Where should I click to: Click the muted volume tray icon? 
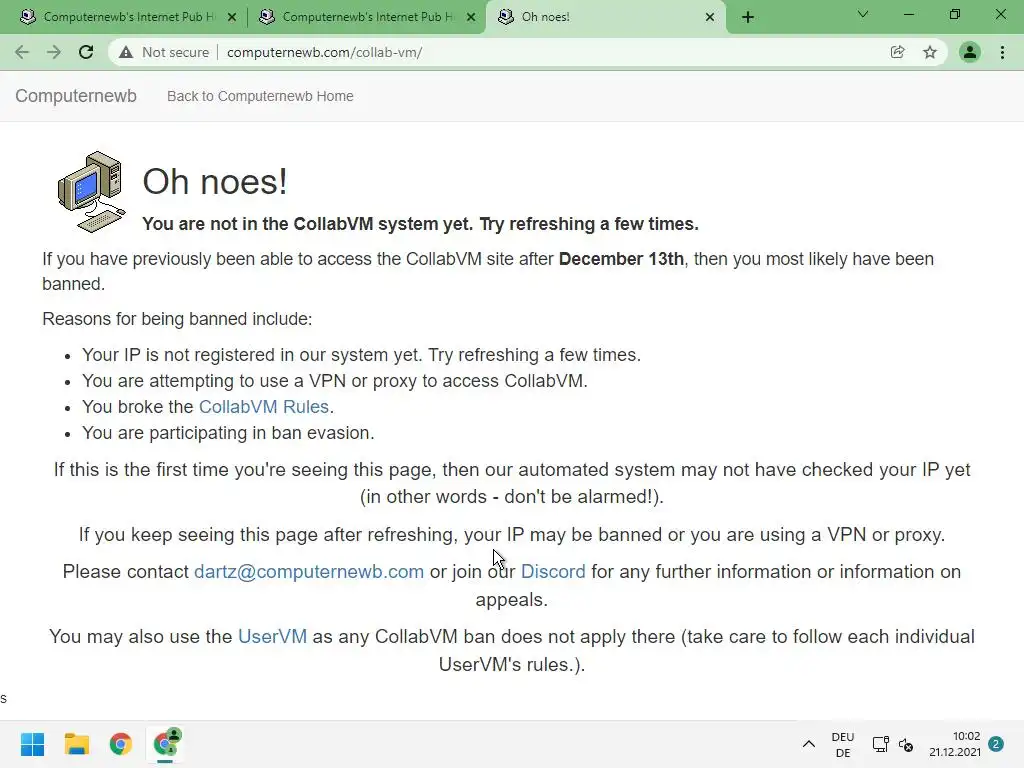(x=906, y=744)
